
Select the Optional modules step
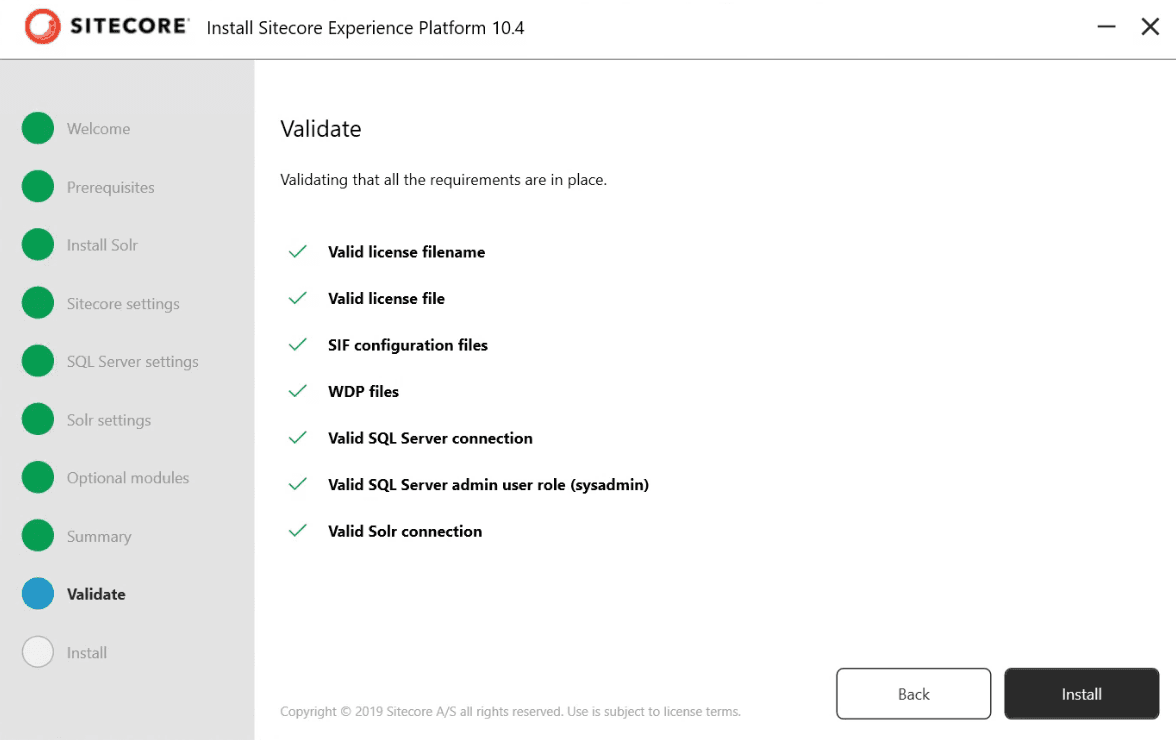(x=128, y=478)
